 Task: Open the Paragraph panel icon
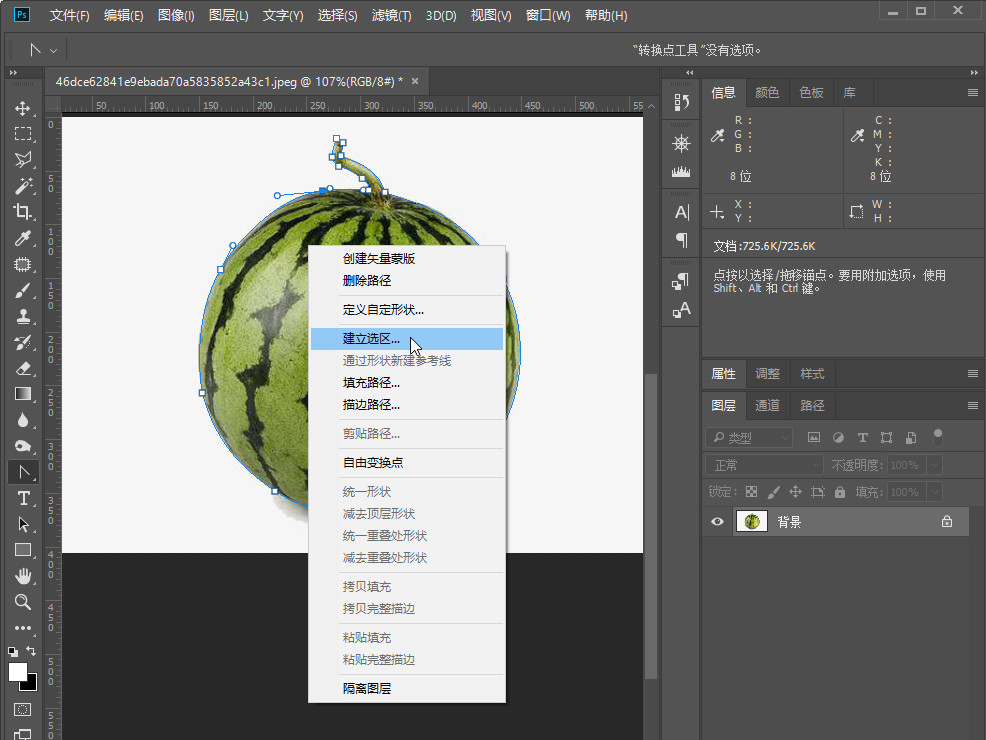(x=682, y=240)
